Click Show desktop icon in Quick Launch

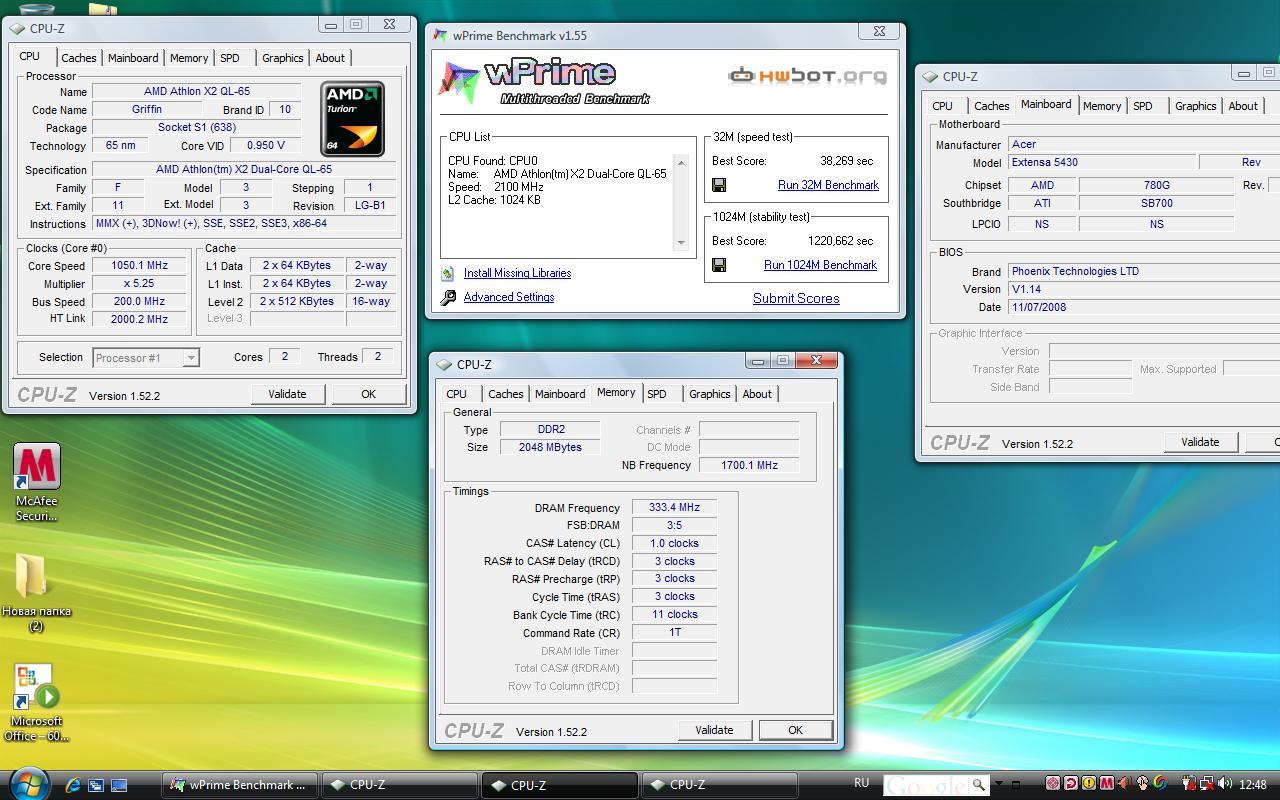coord(119,785)
